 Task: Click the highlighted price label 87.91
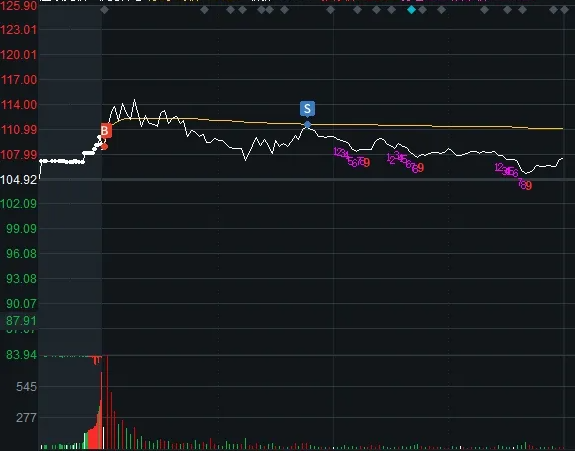coord(22,321)
